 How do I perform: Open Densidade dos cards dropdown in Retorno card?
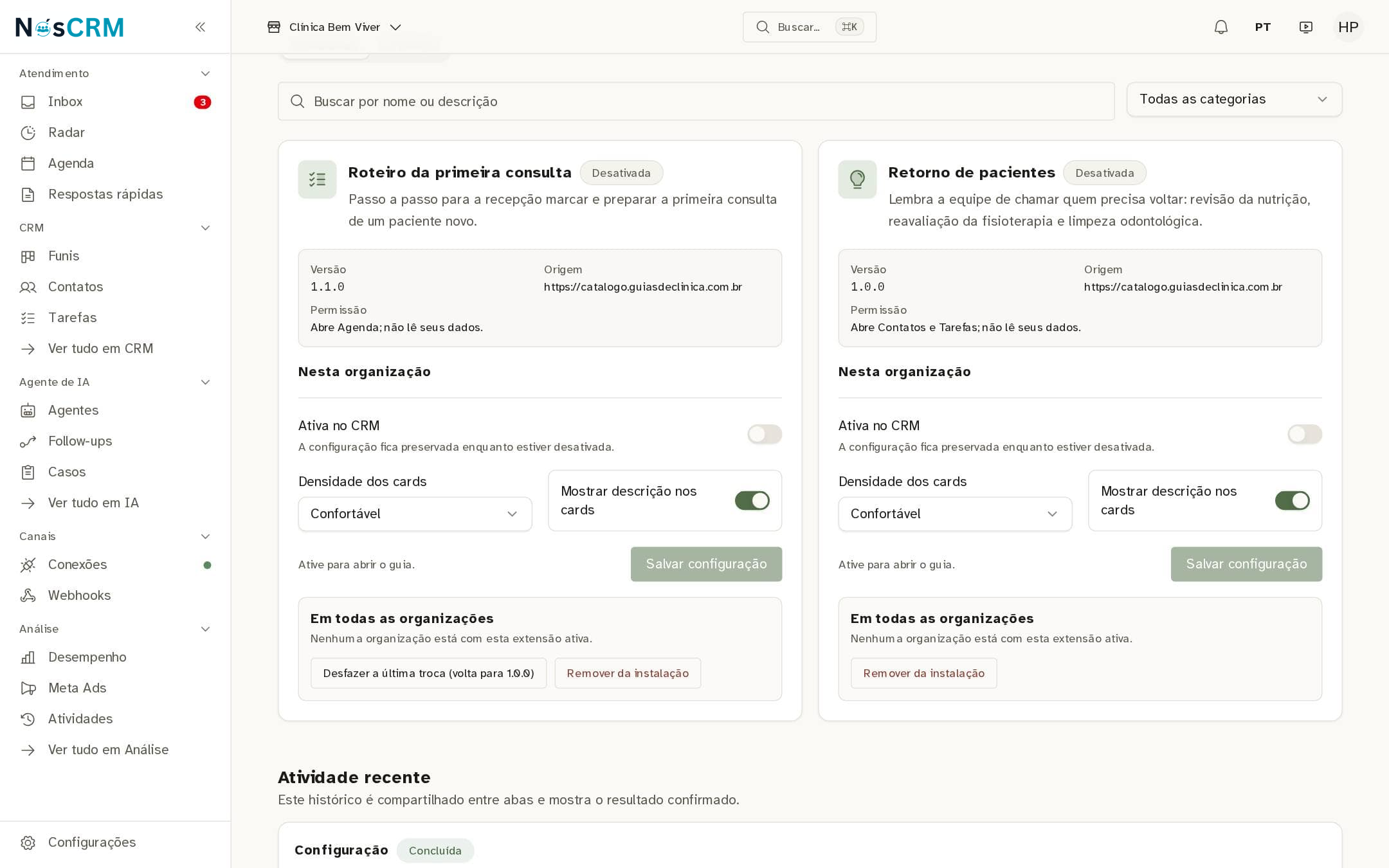[x=955, y=514]
